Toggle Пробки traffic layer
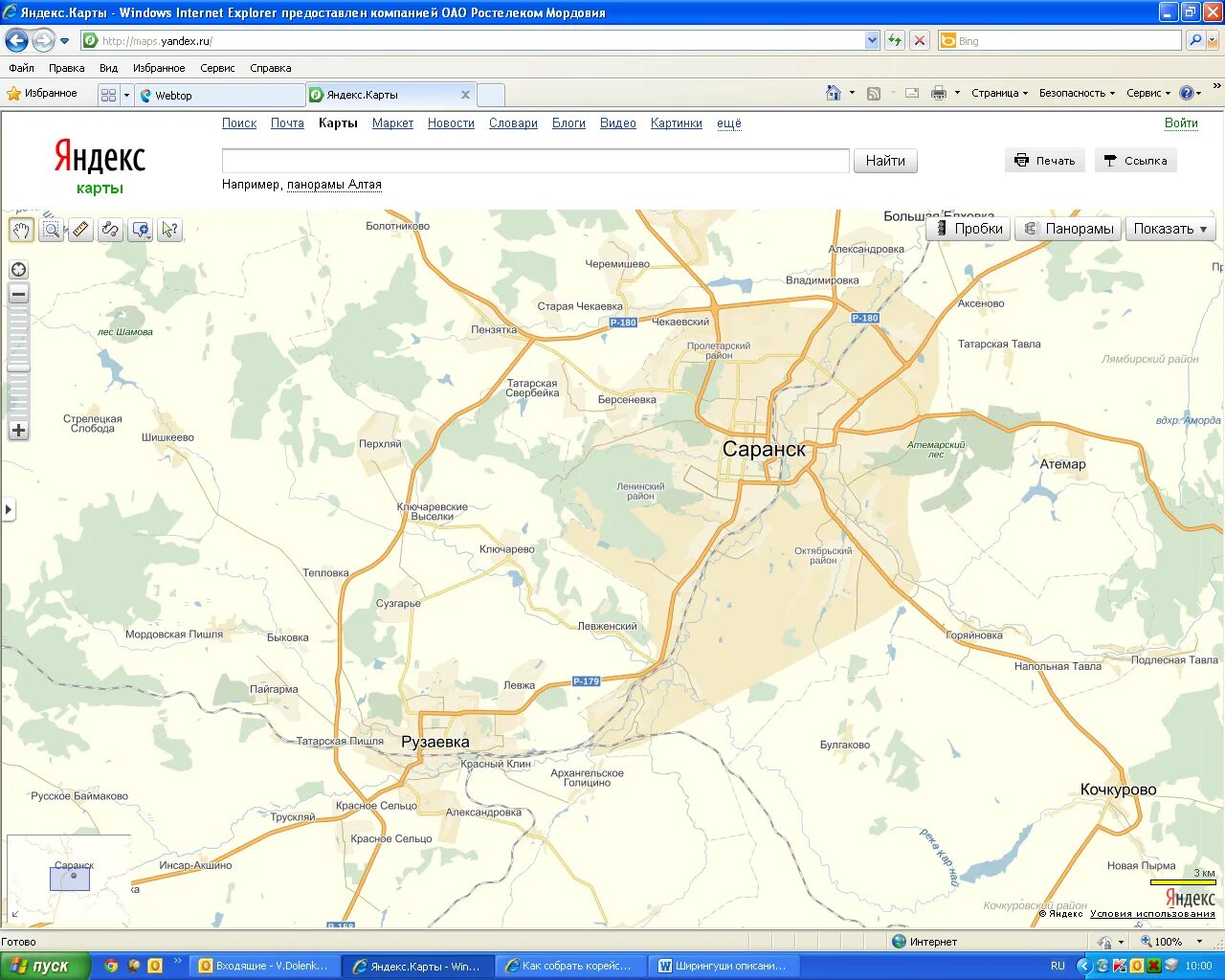This screenshot has height=980, width=1225. (x=968, y=229)
